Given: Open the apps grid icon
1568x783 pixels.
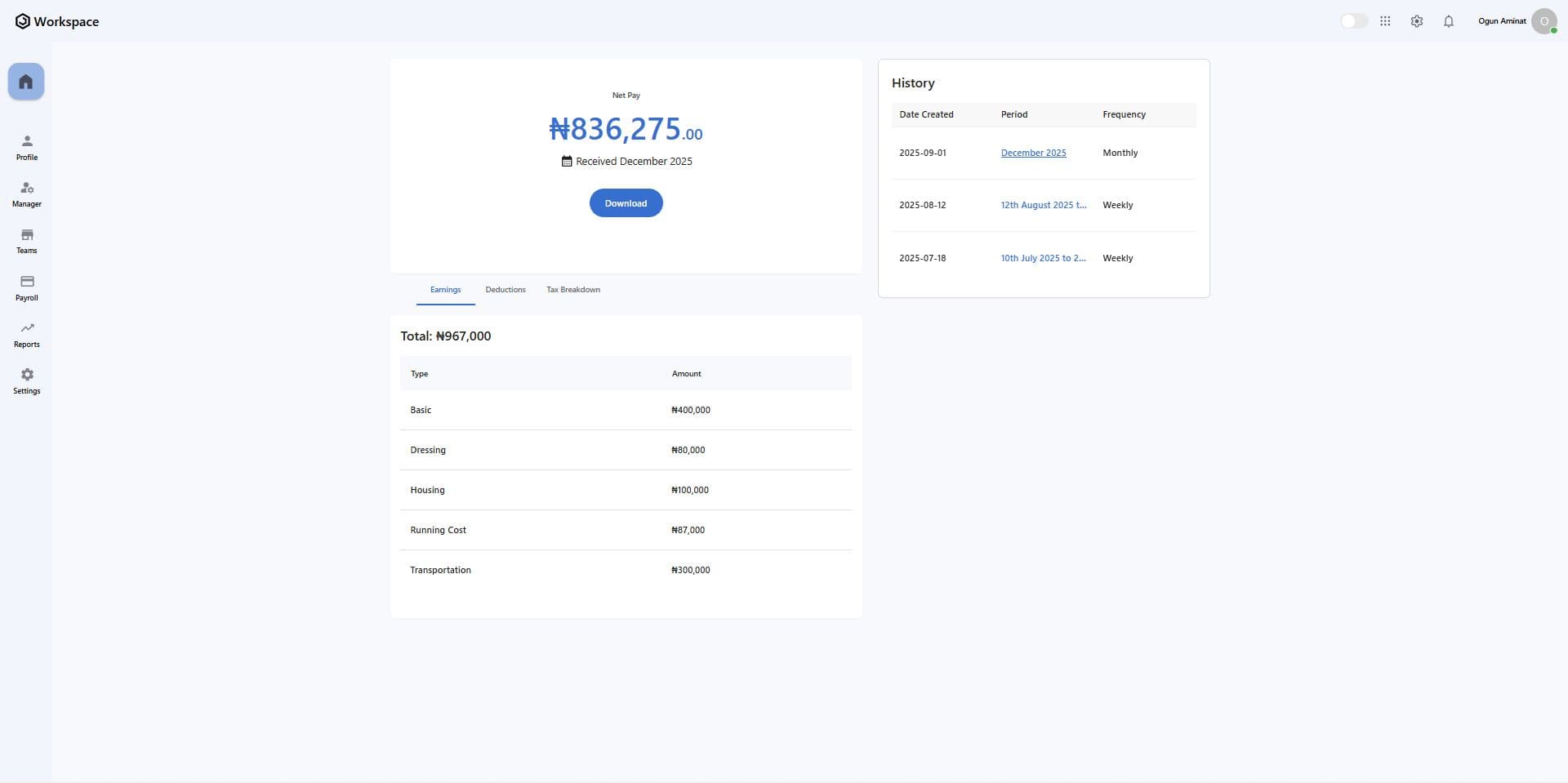Looking at the screenshot, I should (x=1385, y=21).
